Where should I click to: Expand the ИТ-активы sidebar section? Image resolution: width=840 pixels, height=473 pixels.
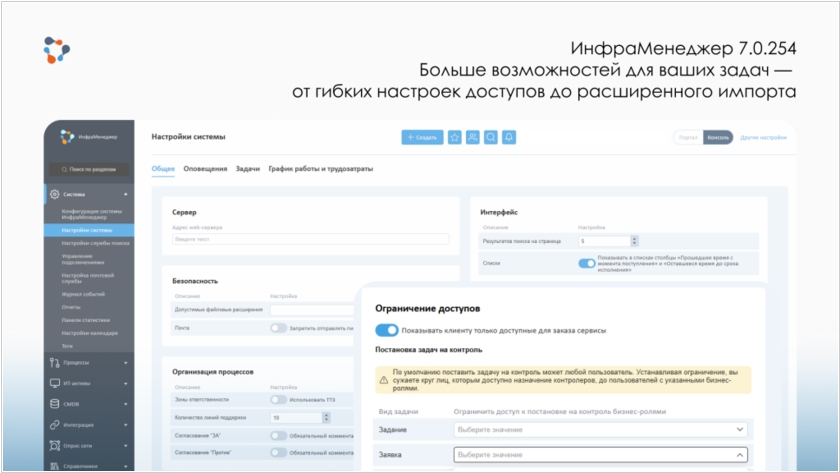coord(126,384)
